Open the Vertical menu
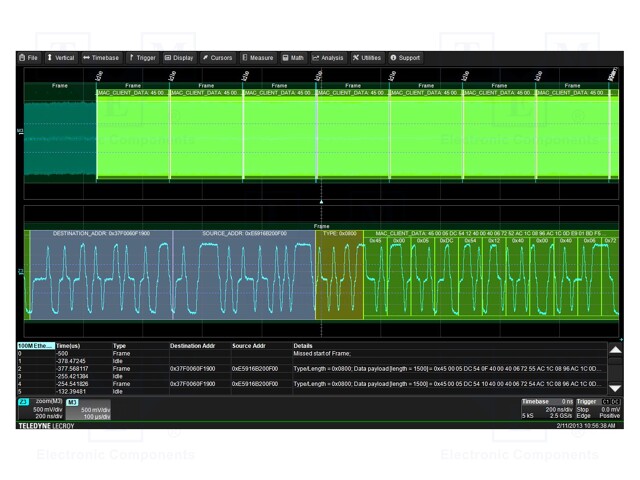The width and height of the screenshot is (640, 480). tap(61, 58)
